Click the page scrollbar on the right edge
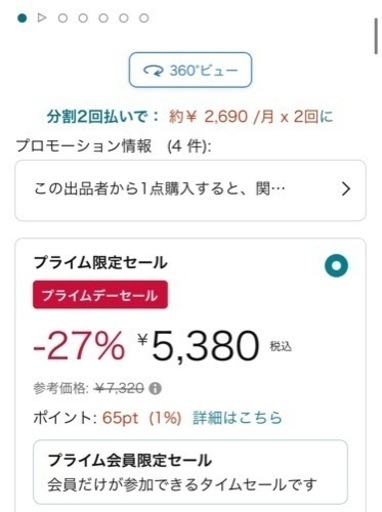 (376, 36)
